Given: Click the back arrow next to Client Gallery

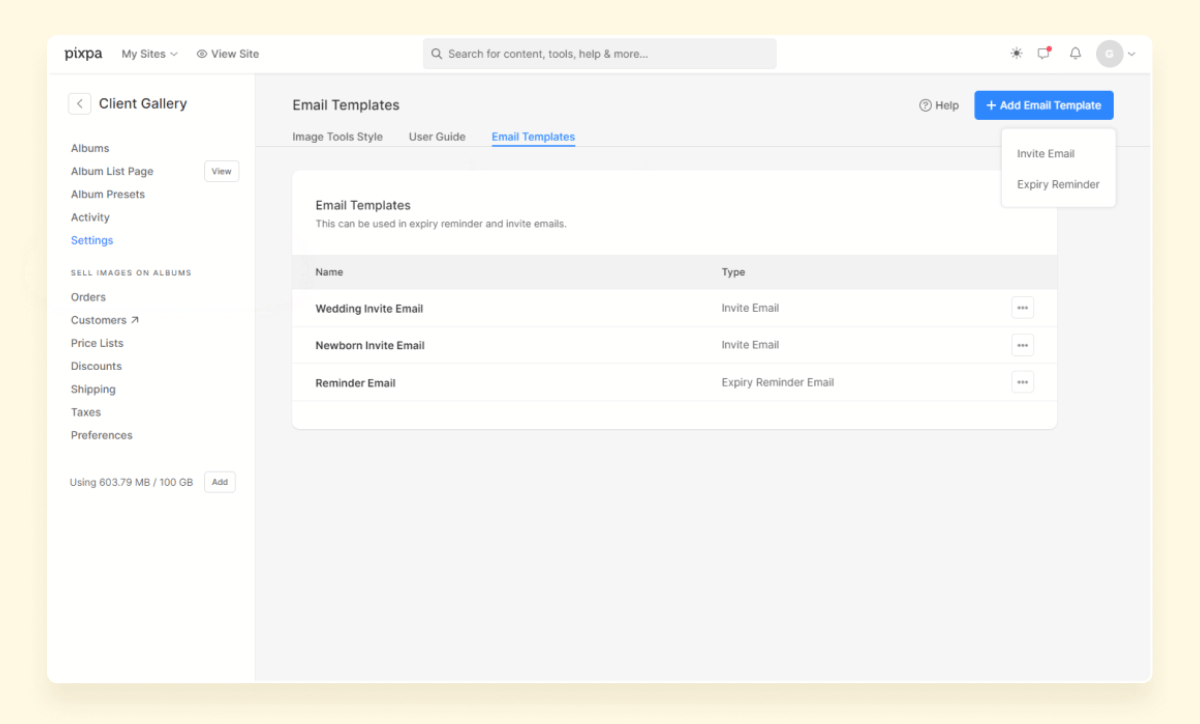Looking at the screenshot, I should [x=79, y=103].
